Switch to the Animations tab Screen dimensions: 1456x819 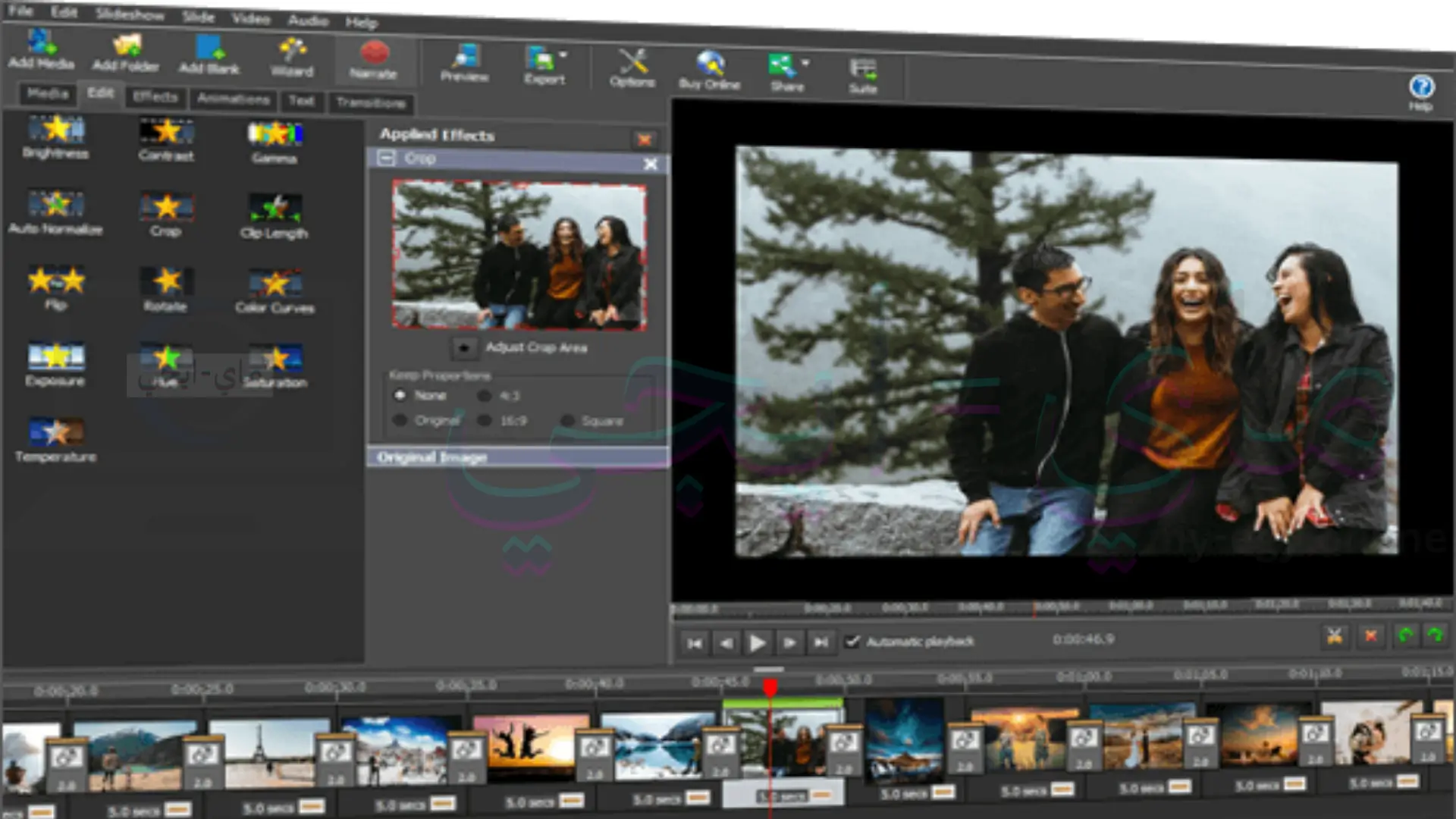point(234,99)
